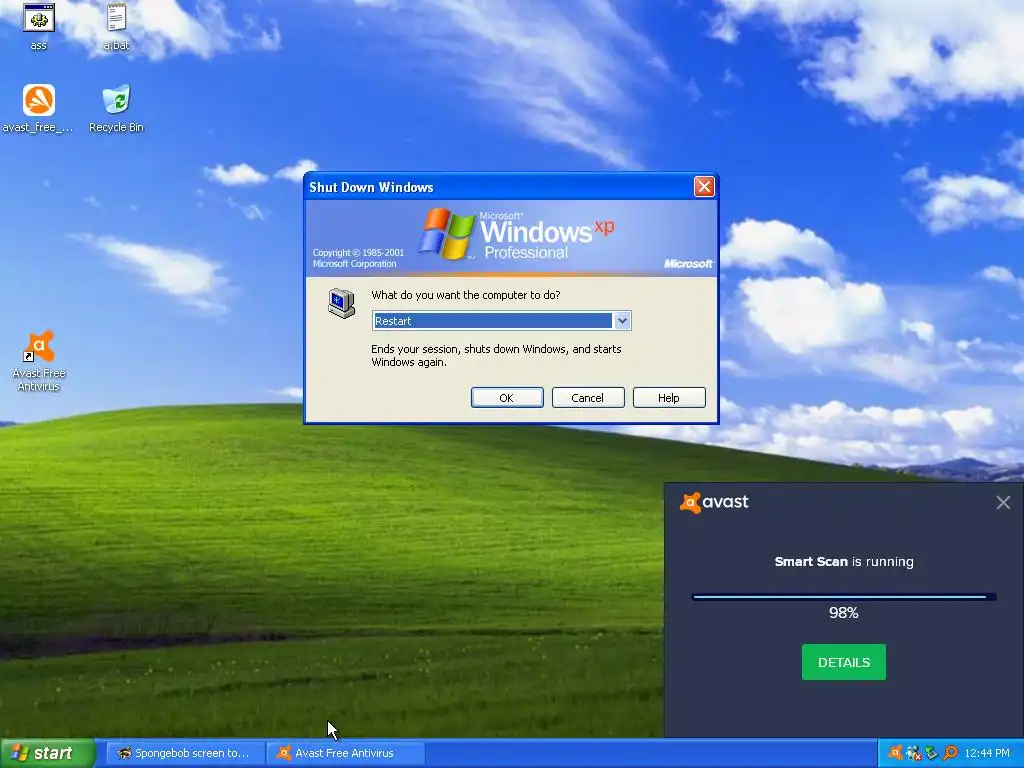1024x768 pixels.
Task: Click the avast logo in scan popup
Action: click(714, 502)
